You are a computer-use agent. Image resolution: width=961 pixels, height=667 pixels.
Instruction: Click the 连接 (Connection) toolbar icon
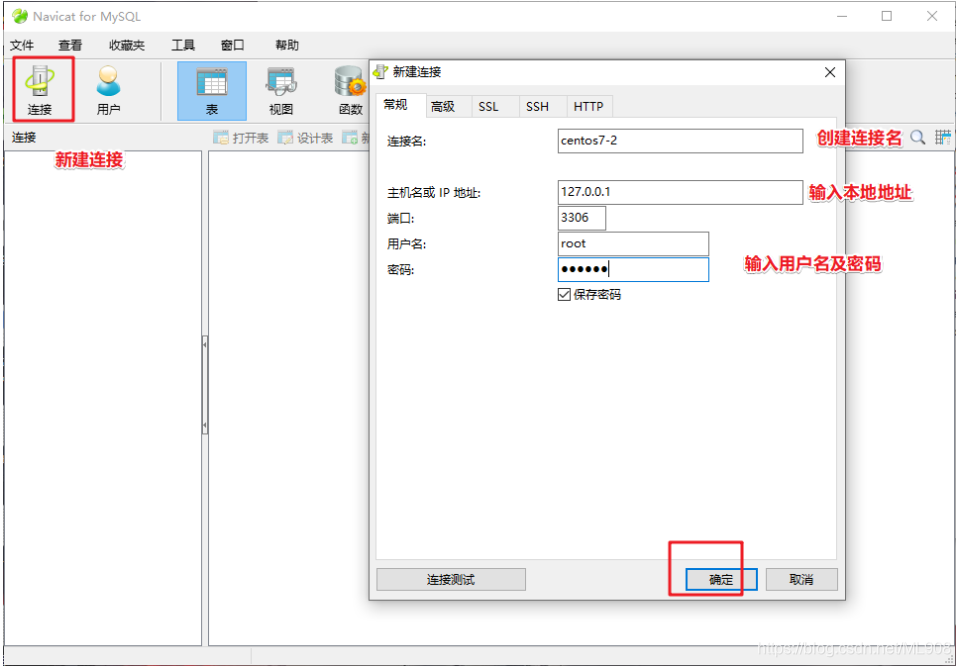click(40, 90)
